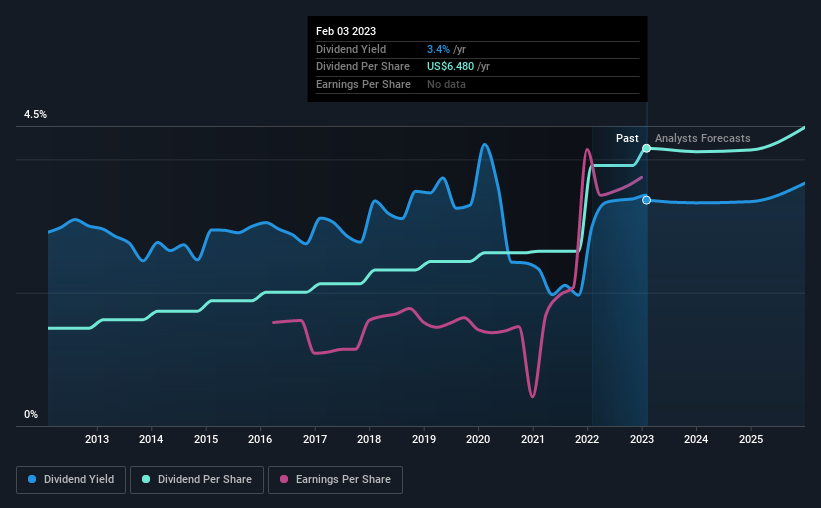Image resolution: width=821 pixels, height=508 pixels.
Task: Click the Dividend Per Share tooltip row label
Action: click(x=363, y=67)
